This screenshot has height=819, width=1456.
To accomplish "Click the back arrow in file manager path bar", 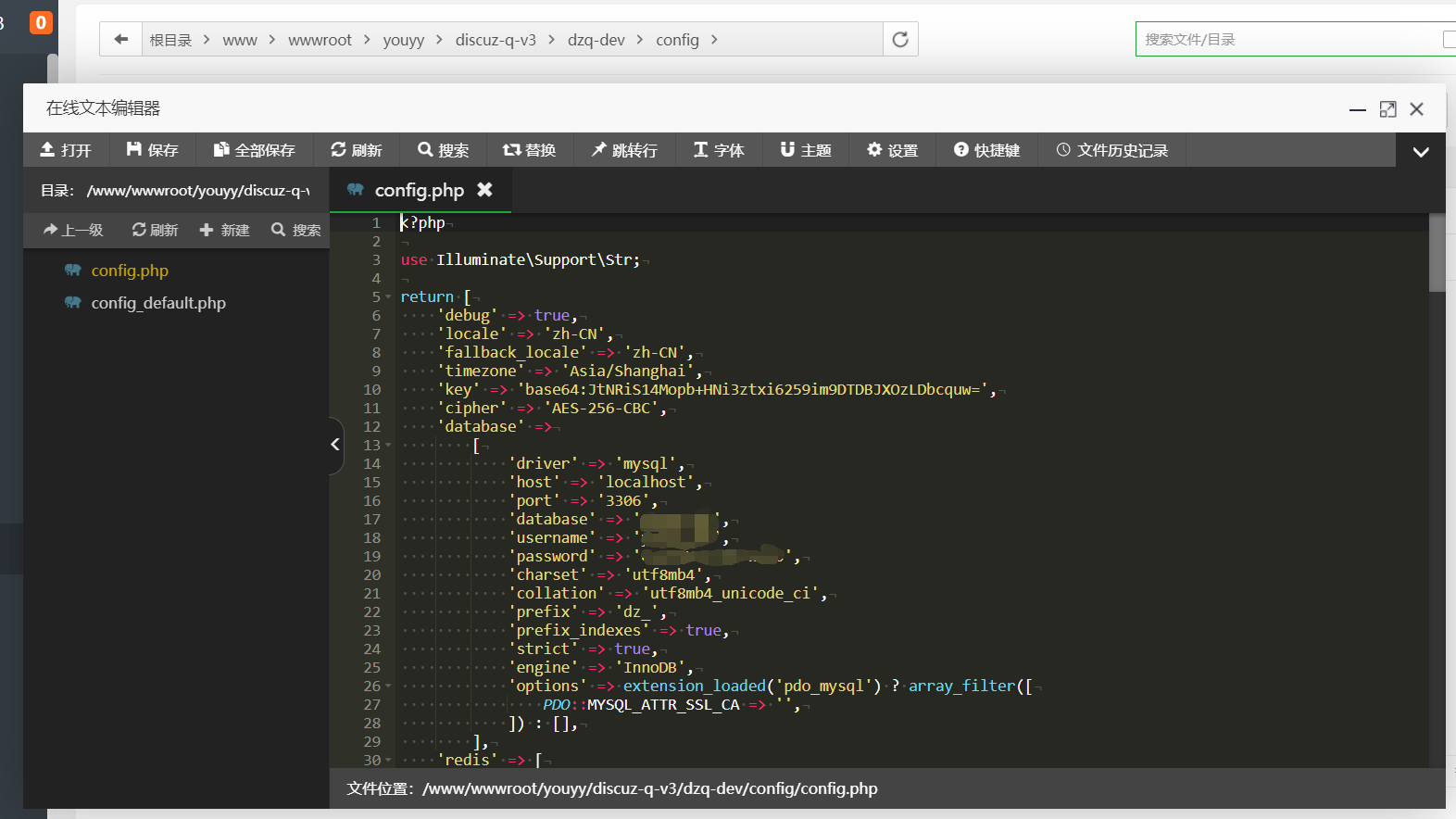I will (x=120, y=39).
